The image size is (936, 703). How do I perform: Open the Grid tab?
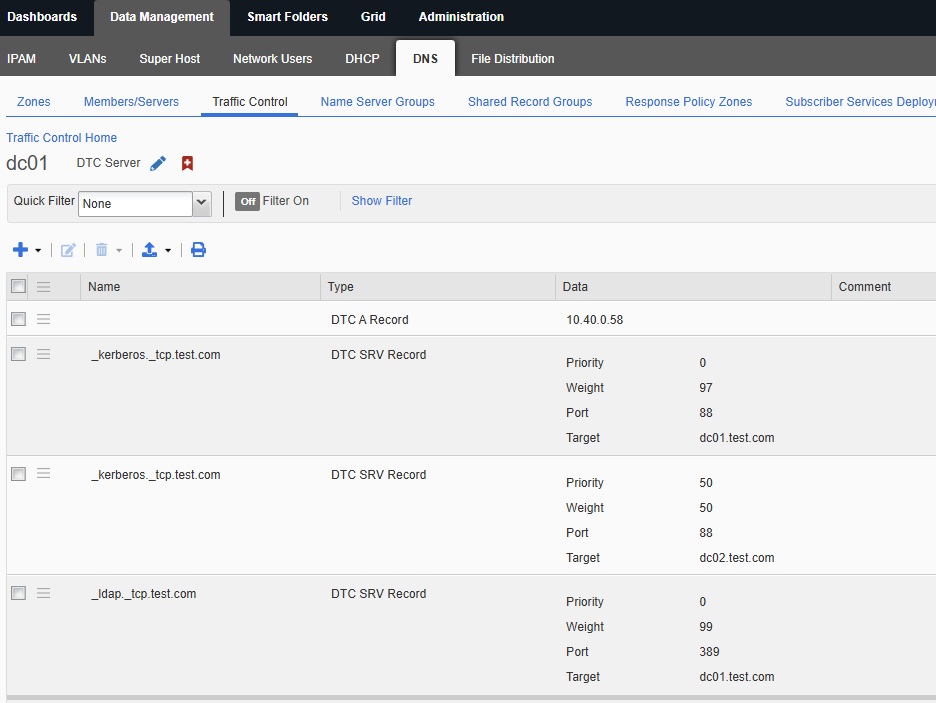click(373, 17)
